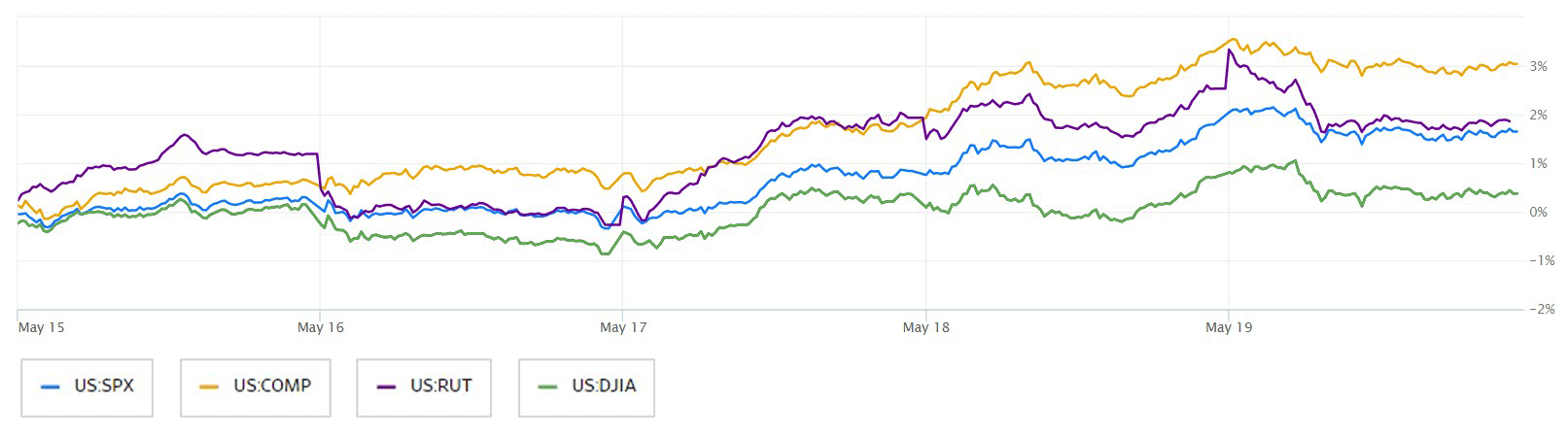The width and height of the screenshot is (1568, 438).
Task: Click the blue dash icon for US:SPX
Action: tap(51, 387)
